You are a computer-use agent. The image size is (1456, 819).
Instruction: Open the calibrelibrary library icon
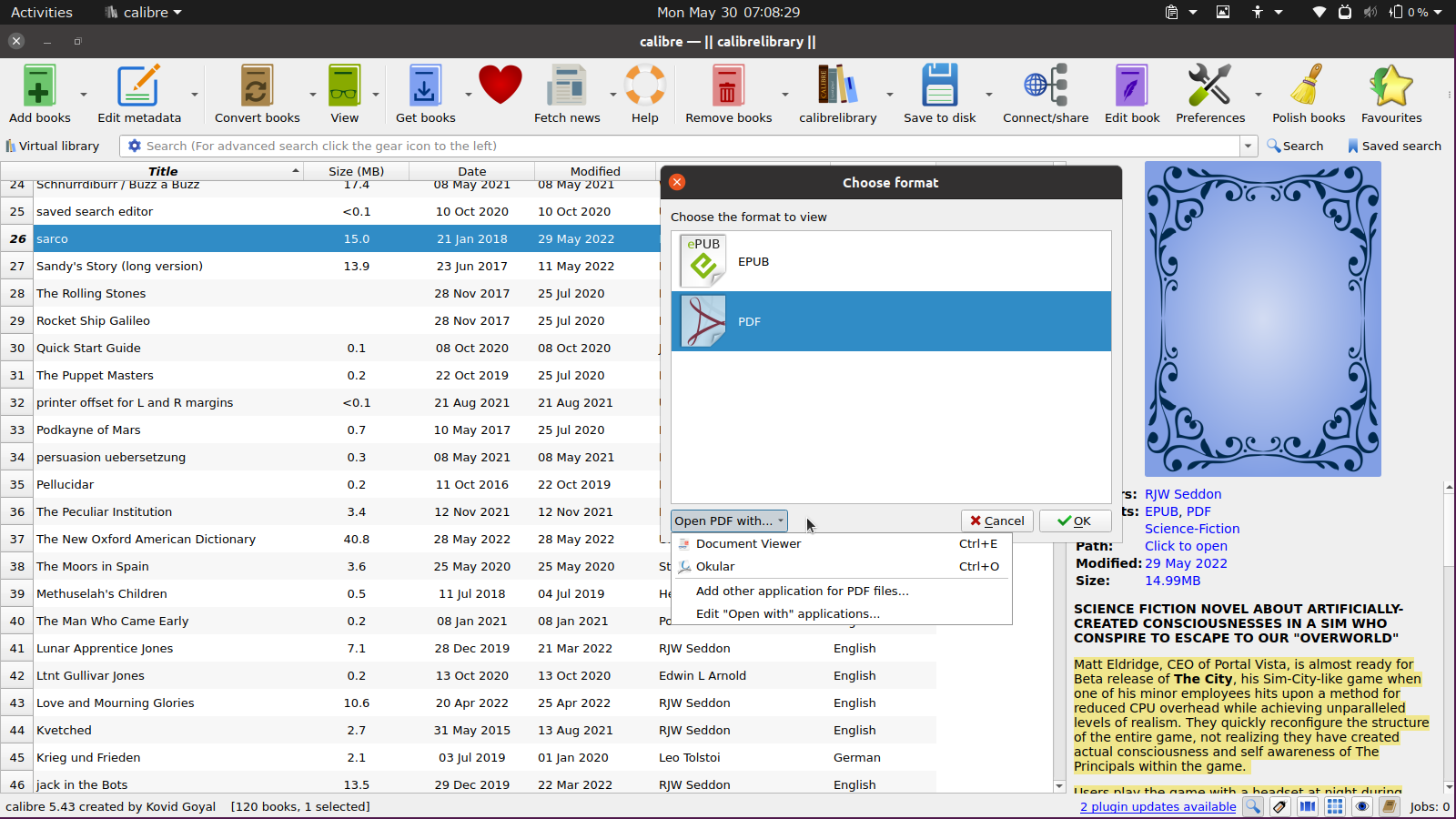tap(837, 86)
